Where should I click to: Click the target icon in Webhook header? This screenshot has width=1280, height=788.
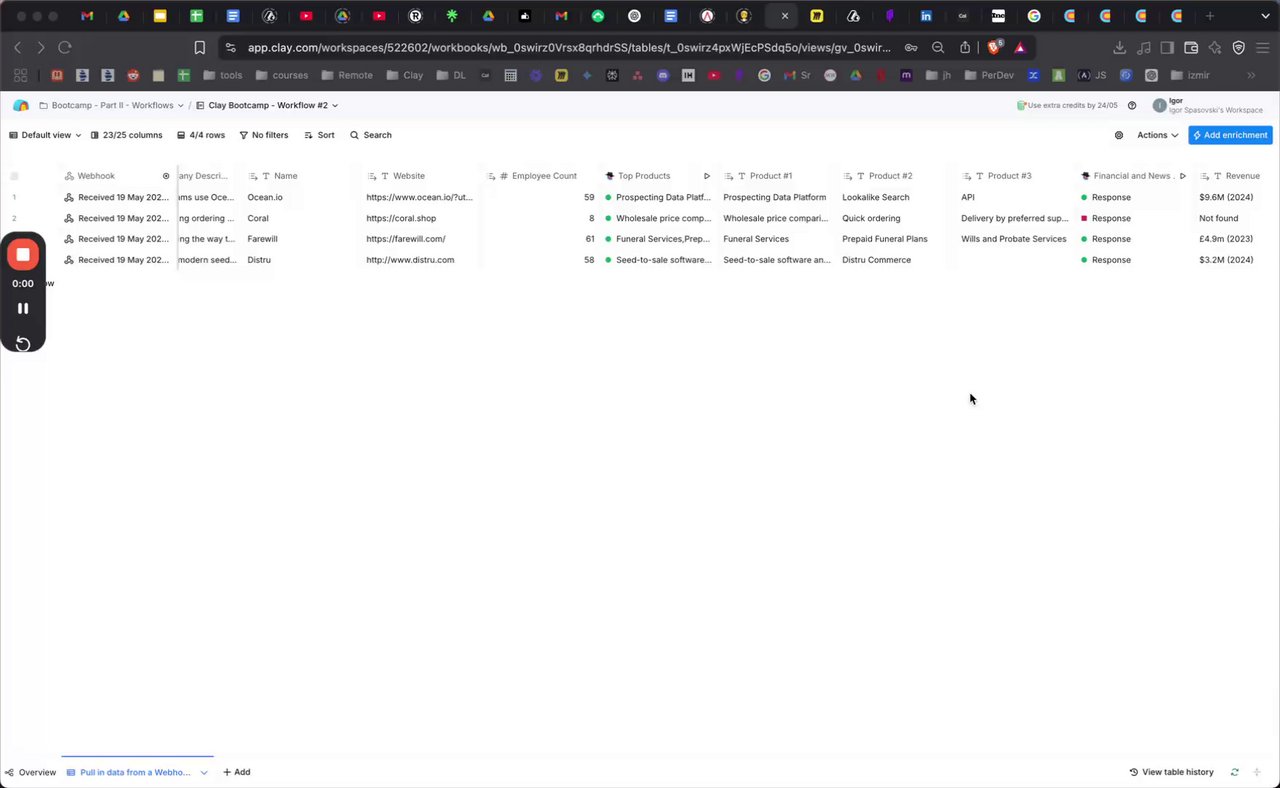166,176
